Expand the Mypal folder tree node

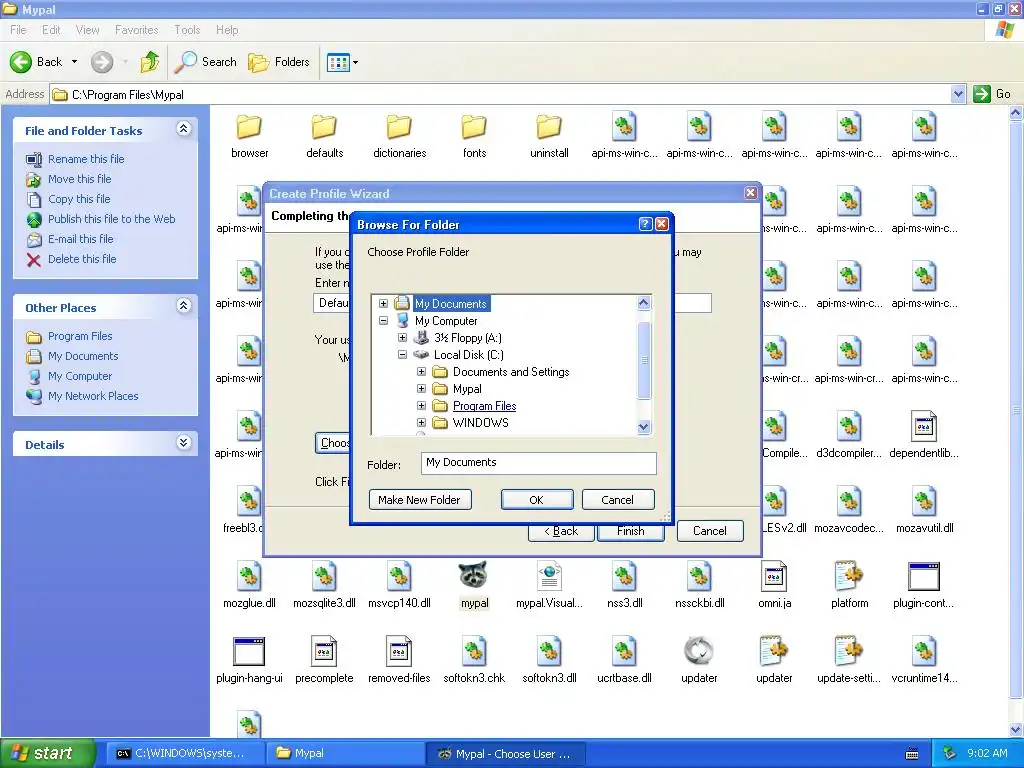421,389
